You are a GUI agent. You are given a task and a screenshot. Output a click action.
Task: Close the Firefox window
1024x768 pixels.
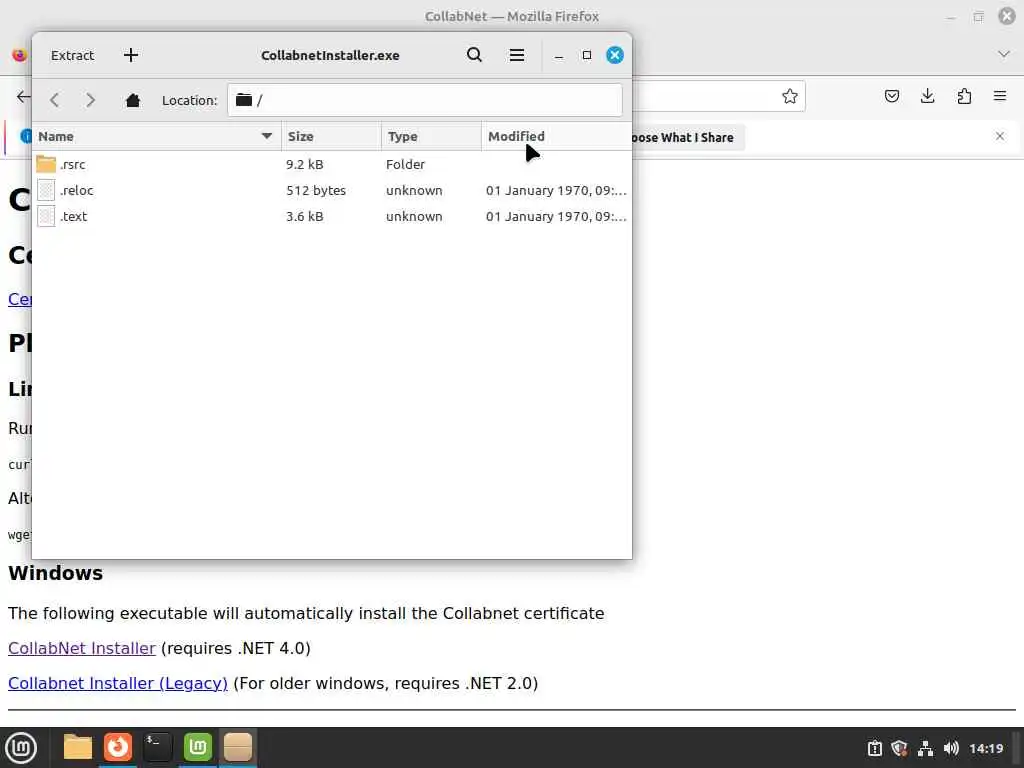pos(1006,16)
